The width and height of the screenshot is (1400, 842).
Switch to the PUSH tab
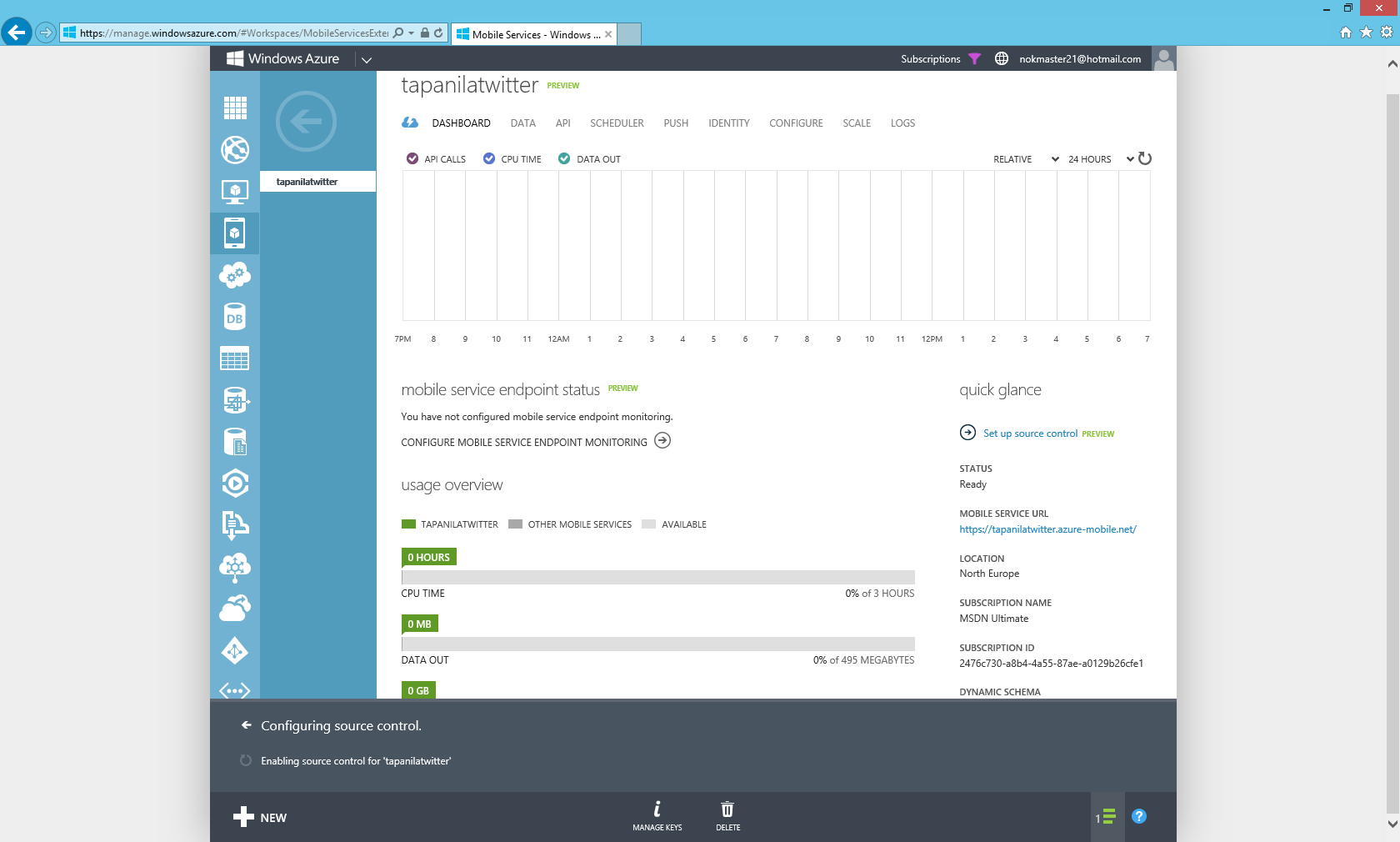676,123
